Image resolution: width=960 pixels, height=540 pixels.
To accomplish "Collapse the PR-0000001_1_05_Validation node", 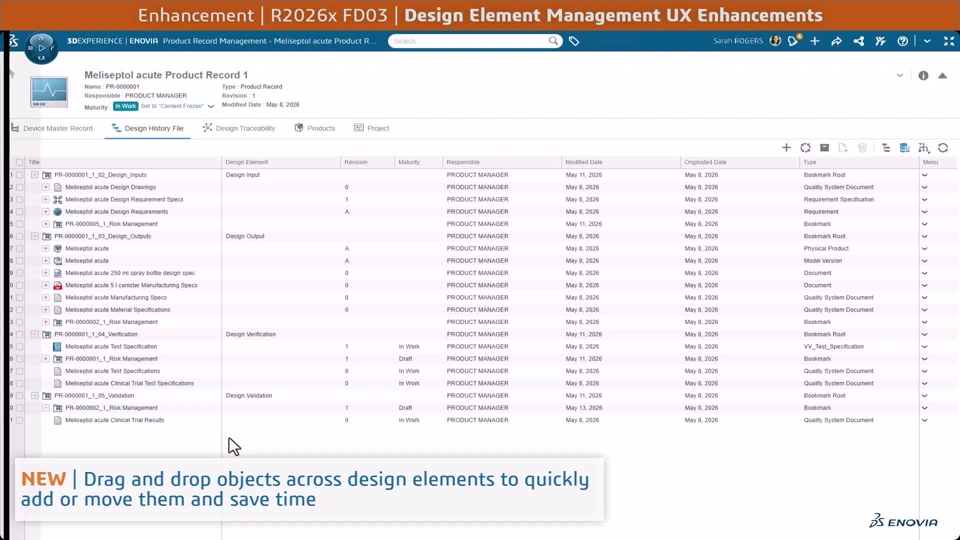I will coord(35,396).
